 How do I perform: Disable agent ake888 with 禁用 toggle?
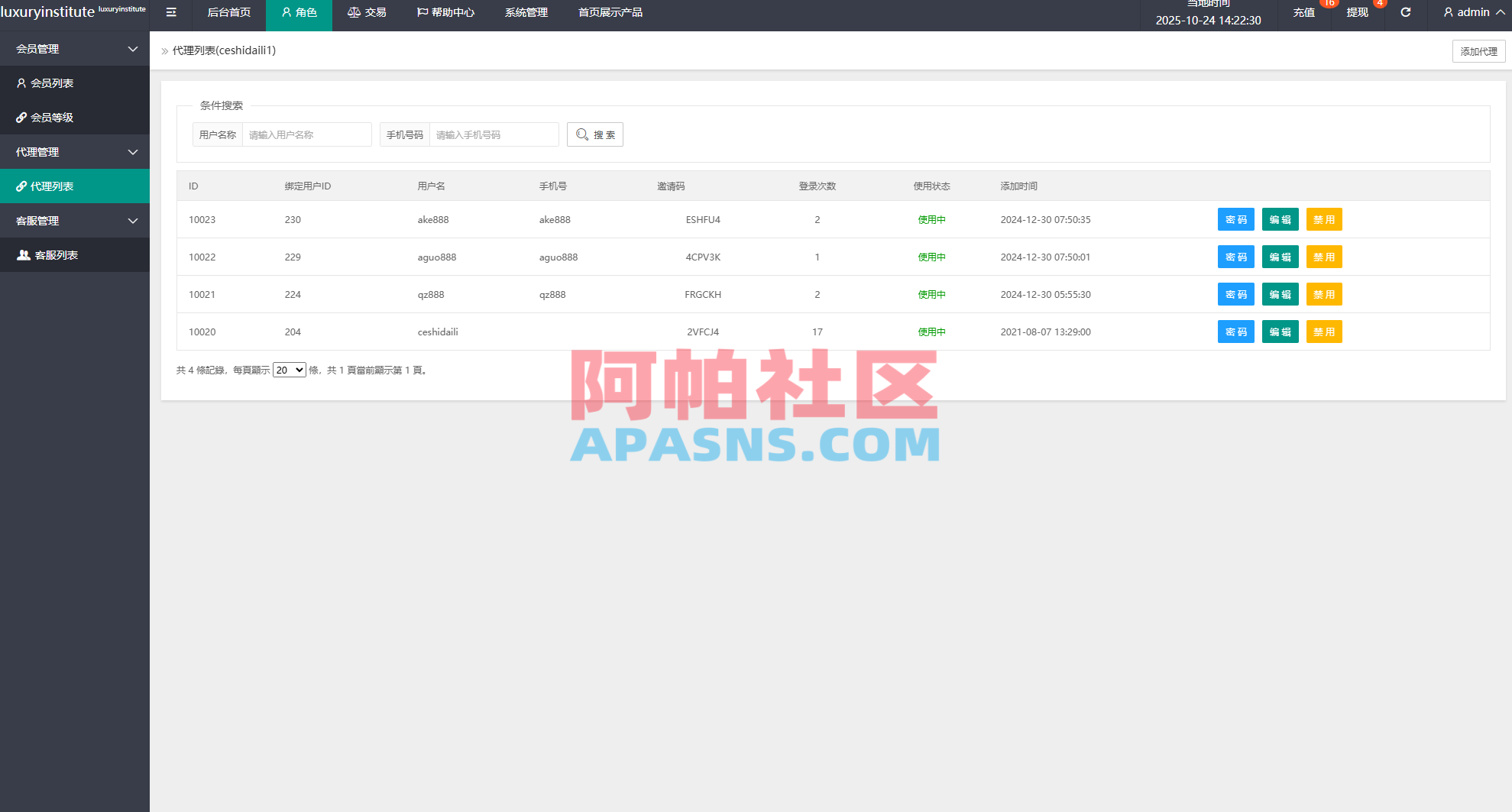click(1324, 219)
